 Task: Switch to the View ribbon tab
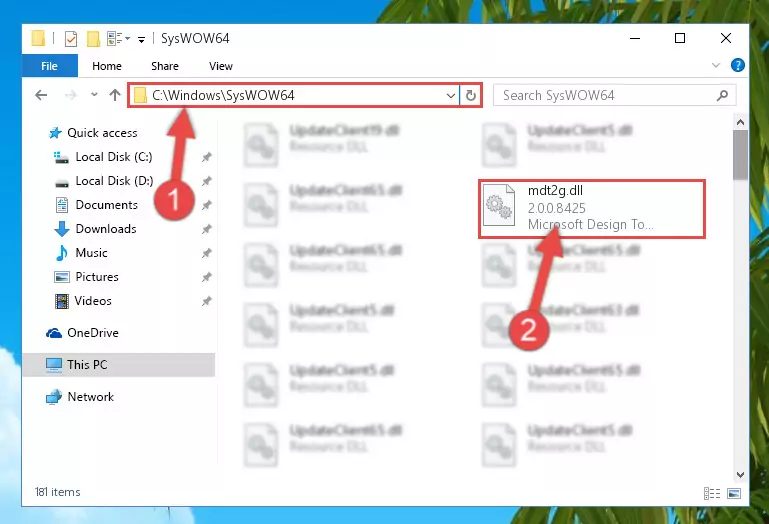point(221,66)
